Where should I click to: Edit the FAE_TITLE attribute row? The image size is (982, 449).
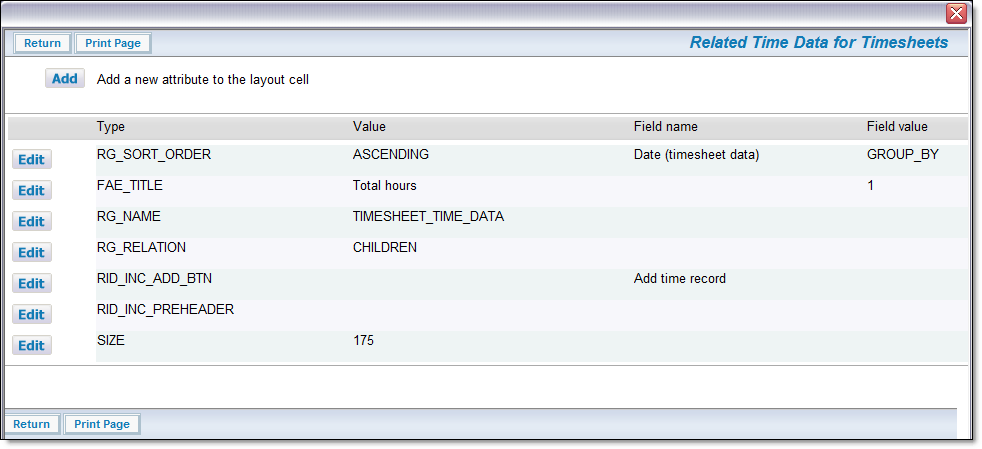31,190
